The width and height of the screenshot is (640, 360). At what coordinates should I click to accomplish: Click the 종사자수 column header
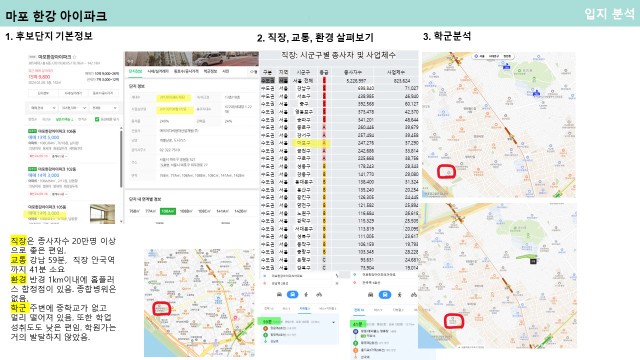tap(353, 72)
